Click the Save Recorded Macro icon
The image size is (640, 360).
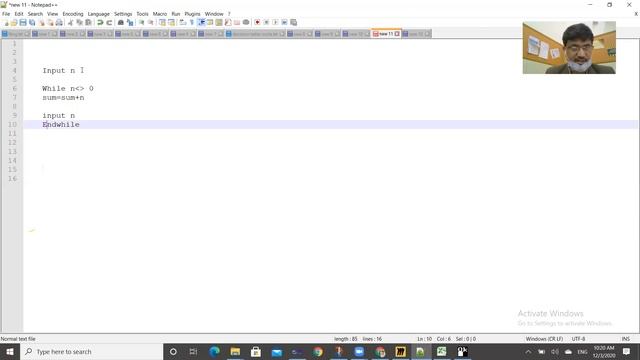click(293, 22)
